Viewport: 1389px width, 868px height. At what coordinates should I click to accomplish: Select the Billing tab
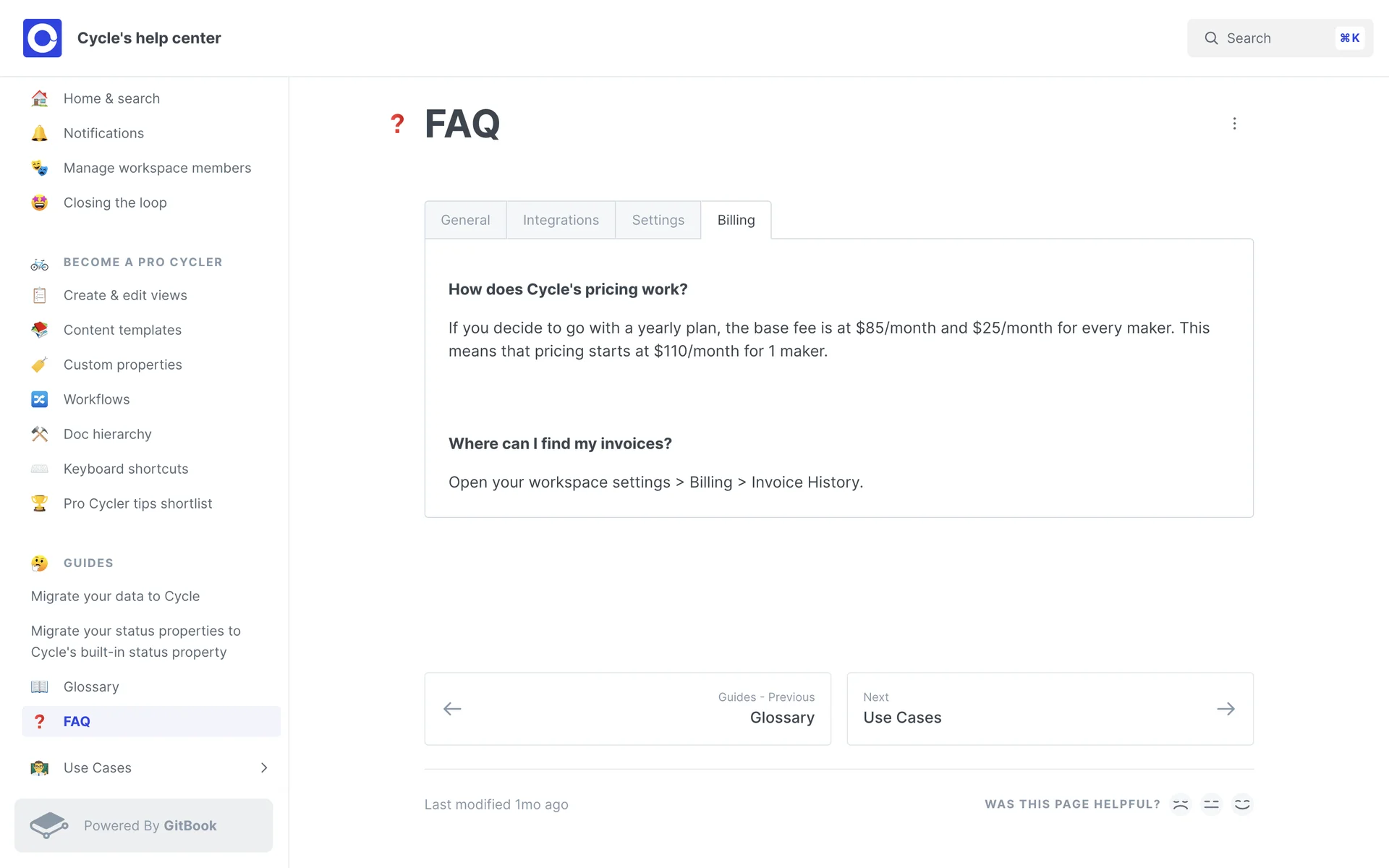coord(736,220)
